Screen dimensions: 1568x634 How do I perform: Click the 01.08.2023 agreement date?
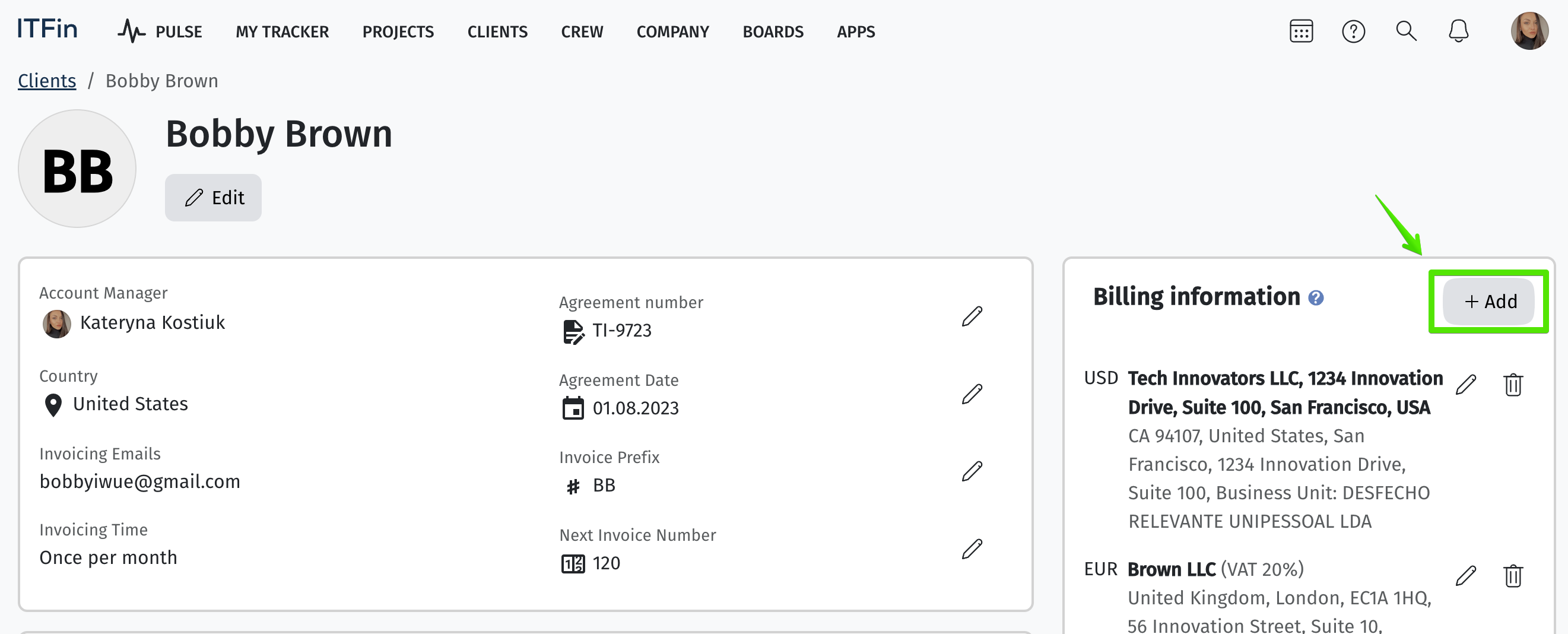[x=636, y=408]
